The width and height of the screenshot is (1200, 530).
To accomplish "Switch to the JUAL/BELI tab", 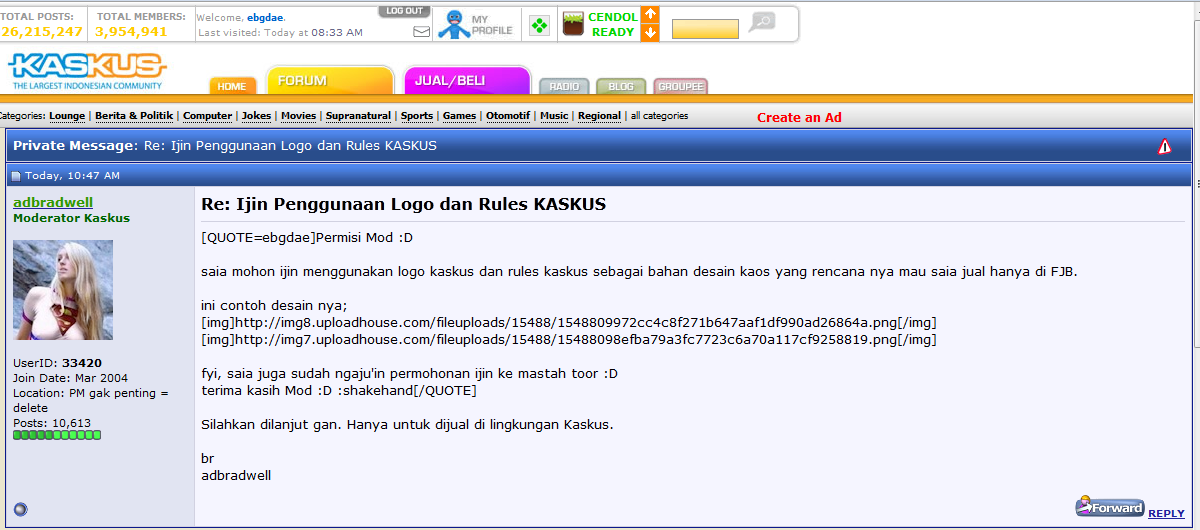I will [467, 80].
